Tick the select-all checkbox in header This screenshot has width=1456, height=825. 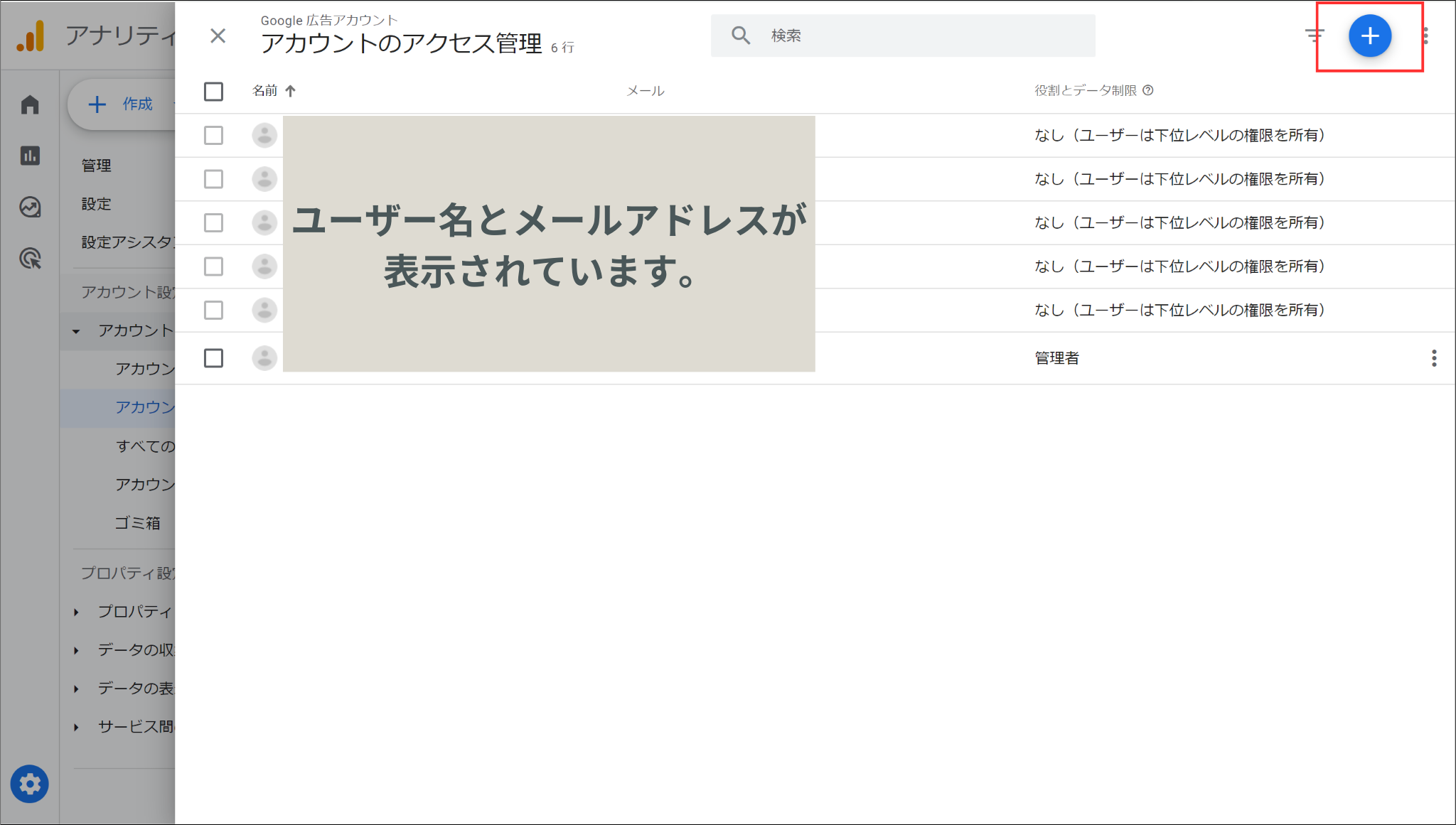pos(213,91)
